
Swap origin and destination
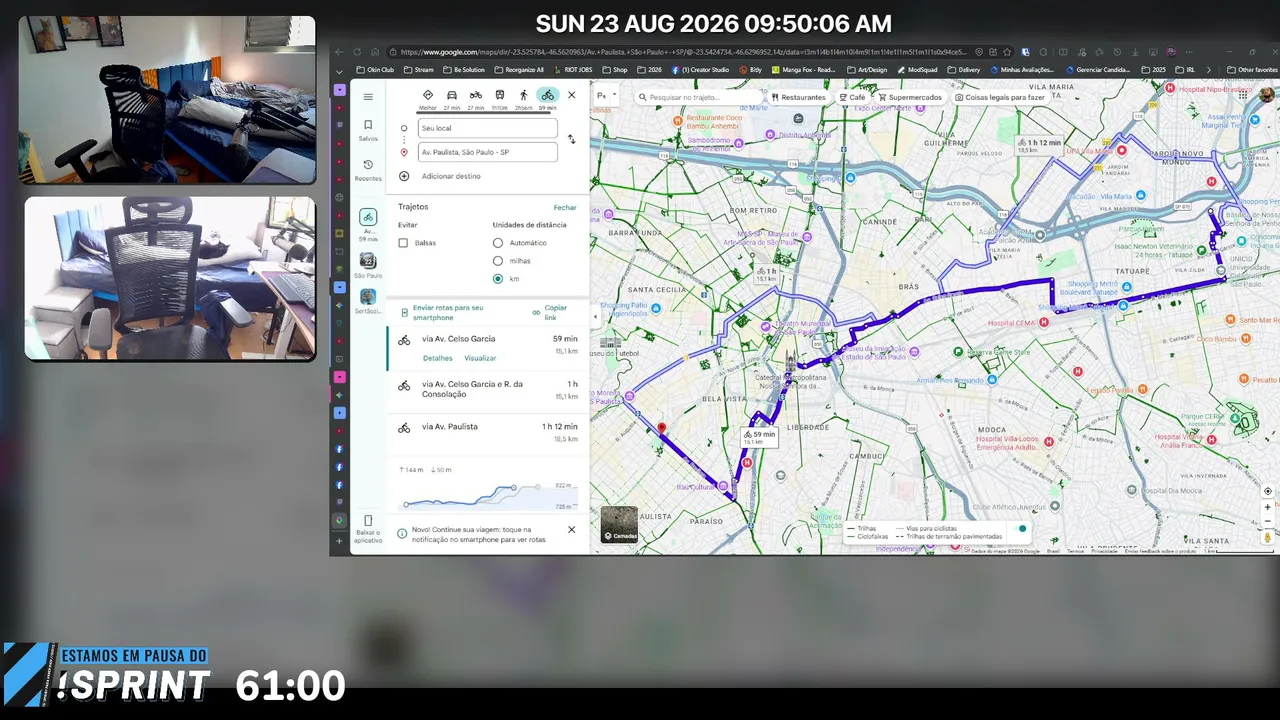click(x=571, y=140)
